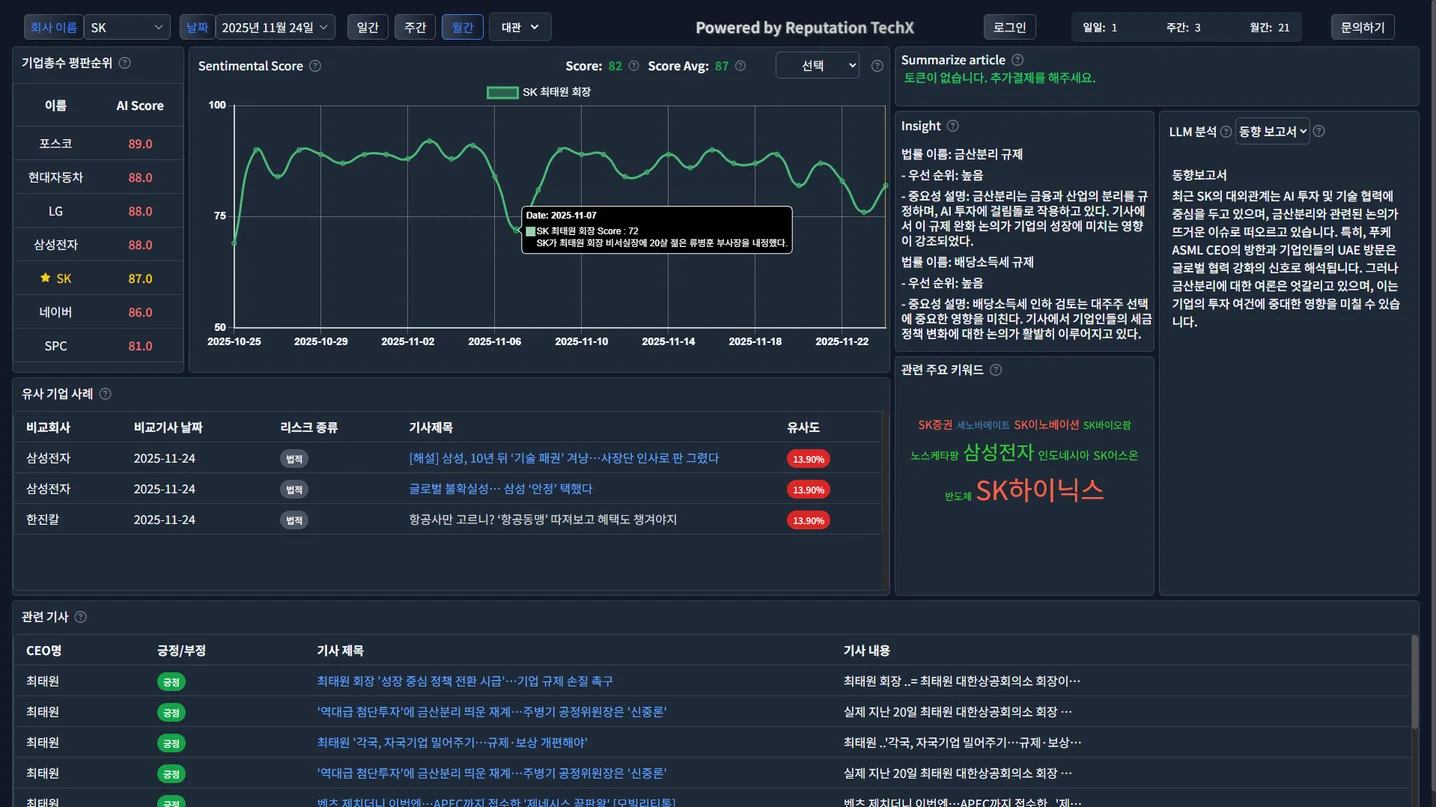Switch to 일간 daily view
The height and width of the screenshot is (807, 1436).
coord(368,27)
